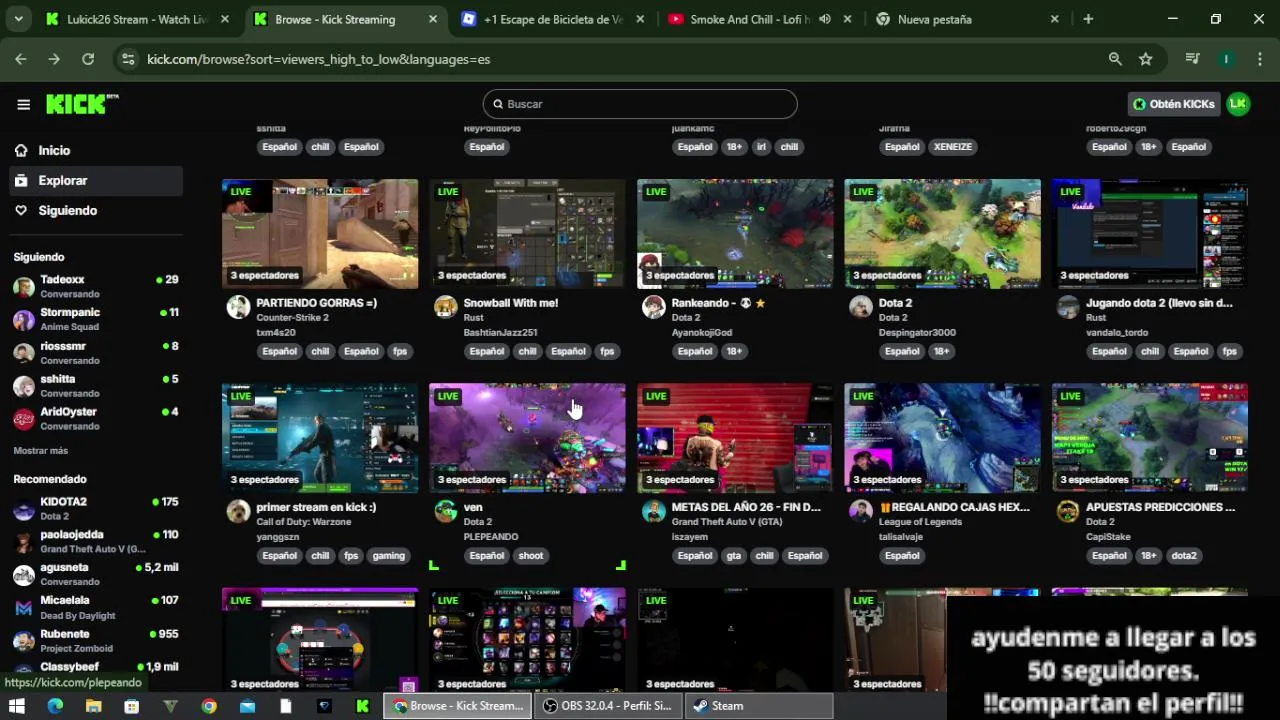Open the media controls icon in Chrome toolbar
Viewport: 1280px width, 720px height.
click(1192, 59)
